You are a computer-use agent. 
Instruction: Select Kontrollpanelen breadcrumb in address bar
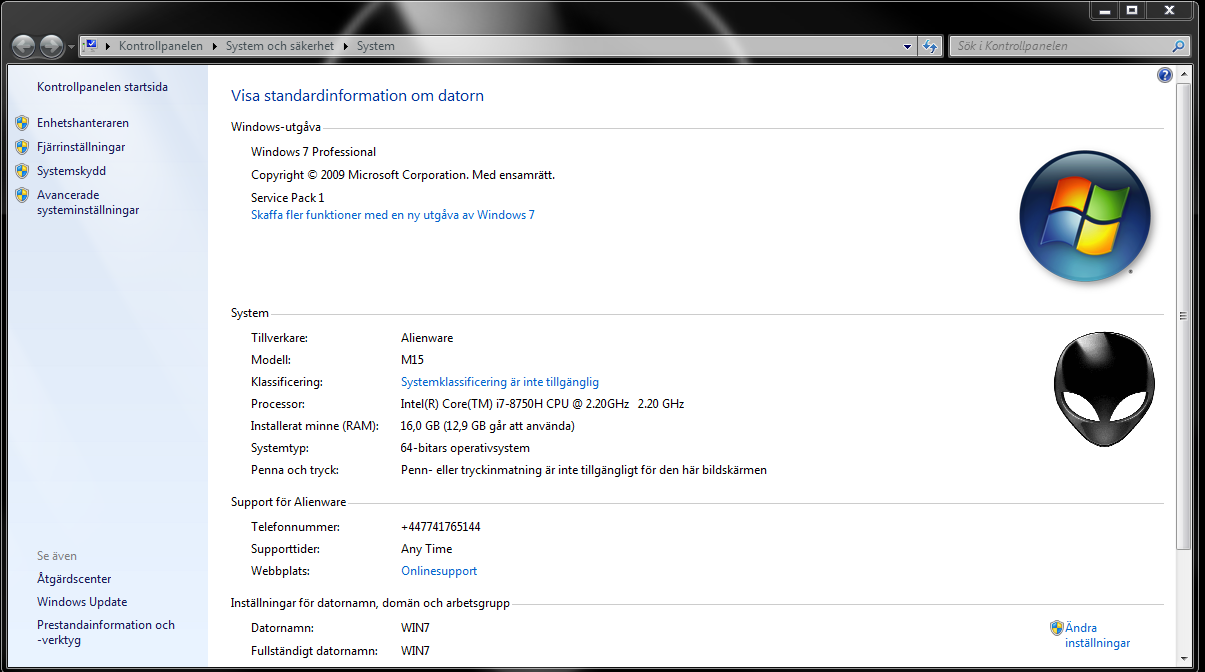(x=160, y=46)
